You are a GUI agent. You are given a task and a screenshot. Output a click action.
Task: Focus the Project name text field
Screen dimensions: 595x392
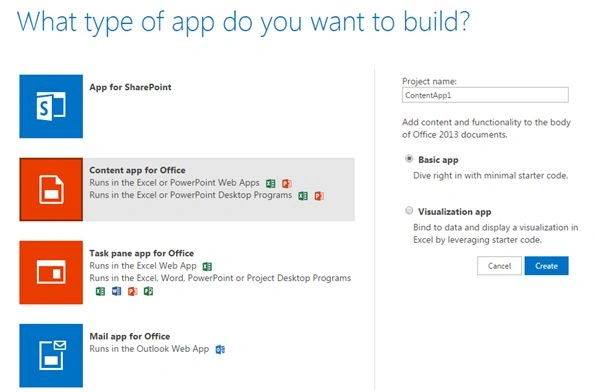pos(485,95)
